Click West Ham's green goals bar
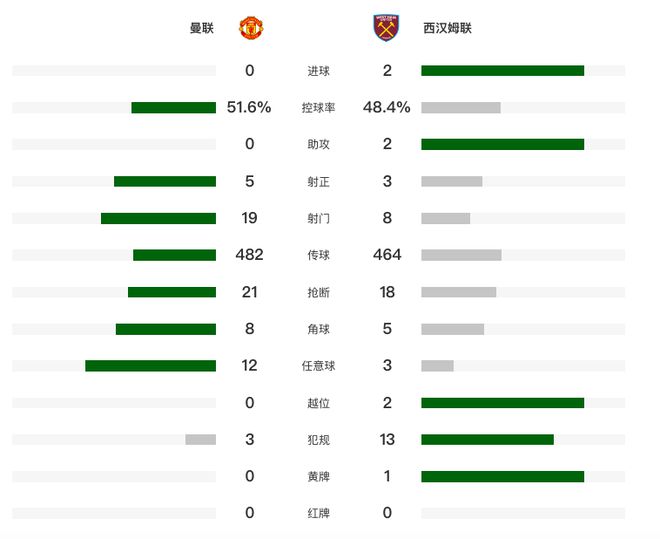 (502, 71)
